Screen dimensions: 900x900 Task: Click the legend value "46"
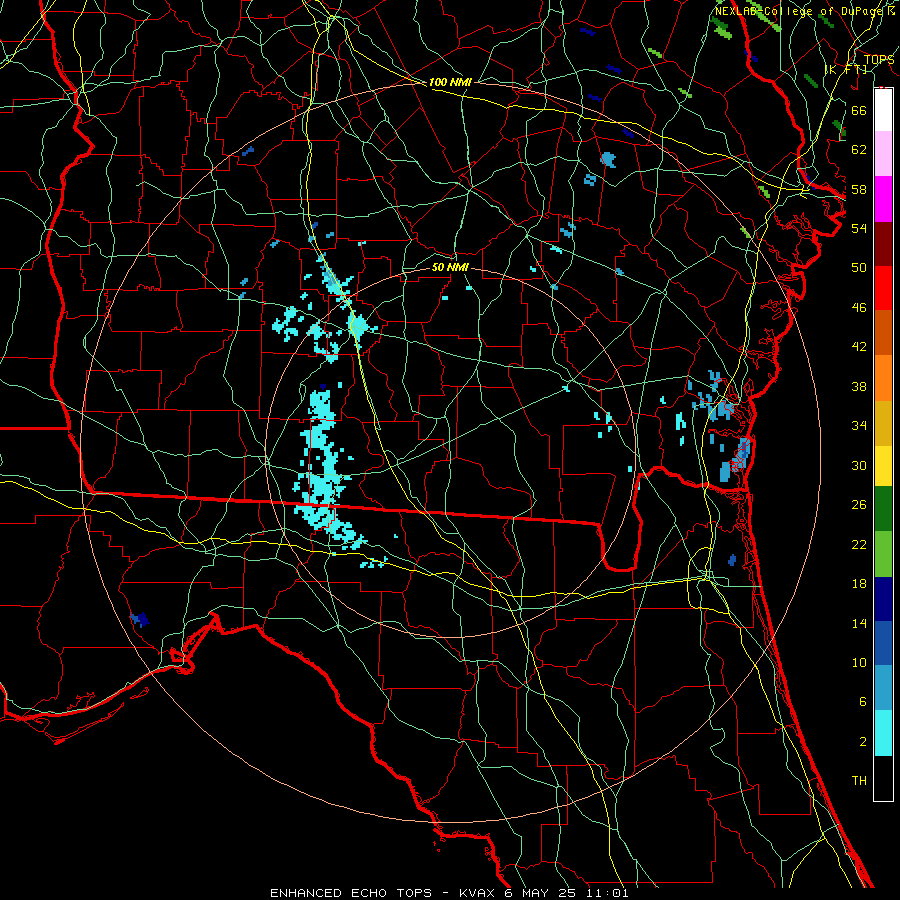859,308
